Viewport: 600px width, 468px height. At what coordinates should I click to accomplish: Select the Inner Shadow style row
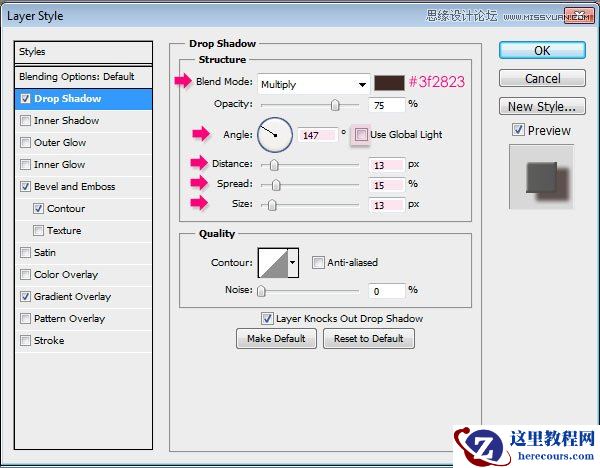click(83, 121)
